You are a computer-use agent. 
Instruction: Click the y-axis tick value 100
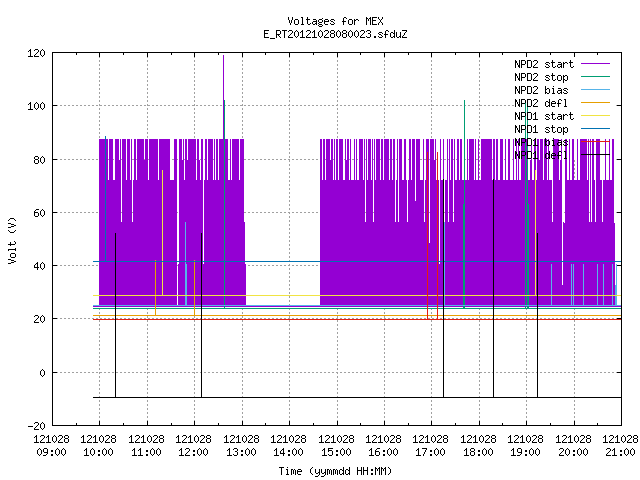click(x=36, y=106)
